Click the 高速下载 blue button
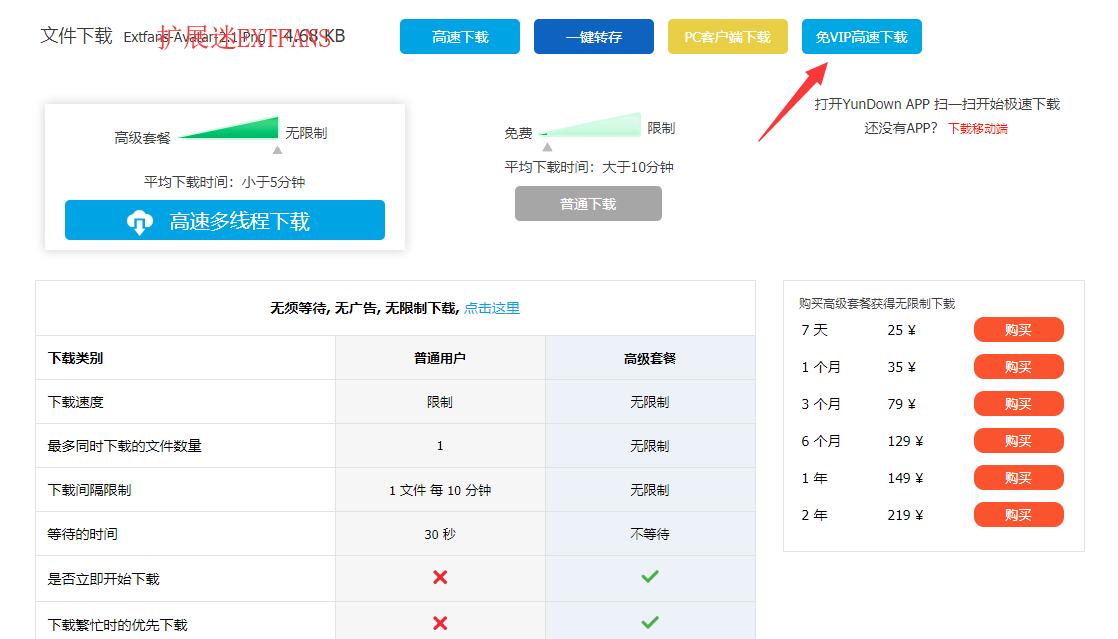Screen dimensions: 1118x639 pos(459,35)
